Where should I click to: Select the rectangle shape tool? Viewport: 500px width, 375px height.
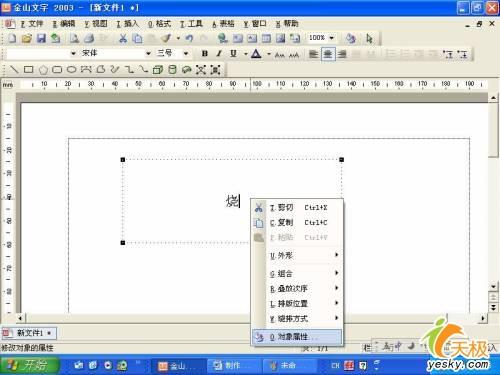click(x=29, y=69)
